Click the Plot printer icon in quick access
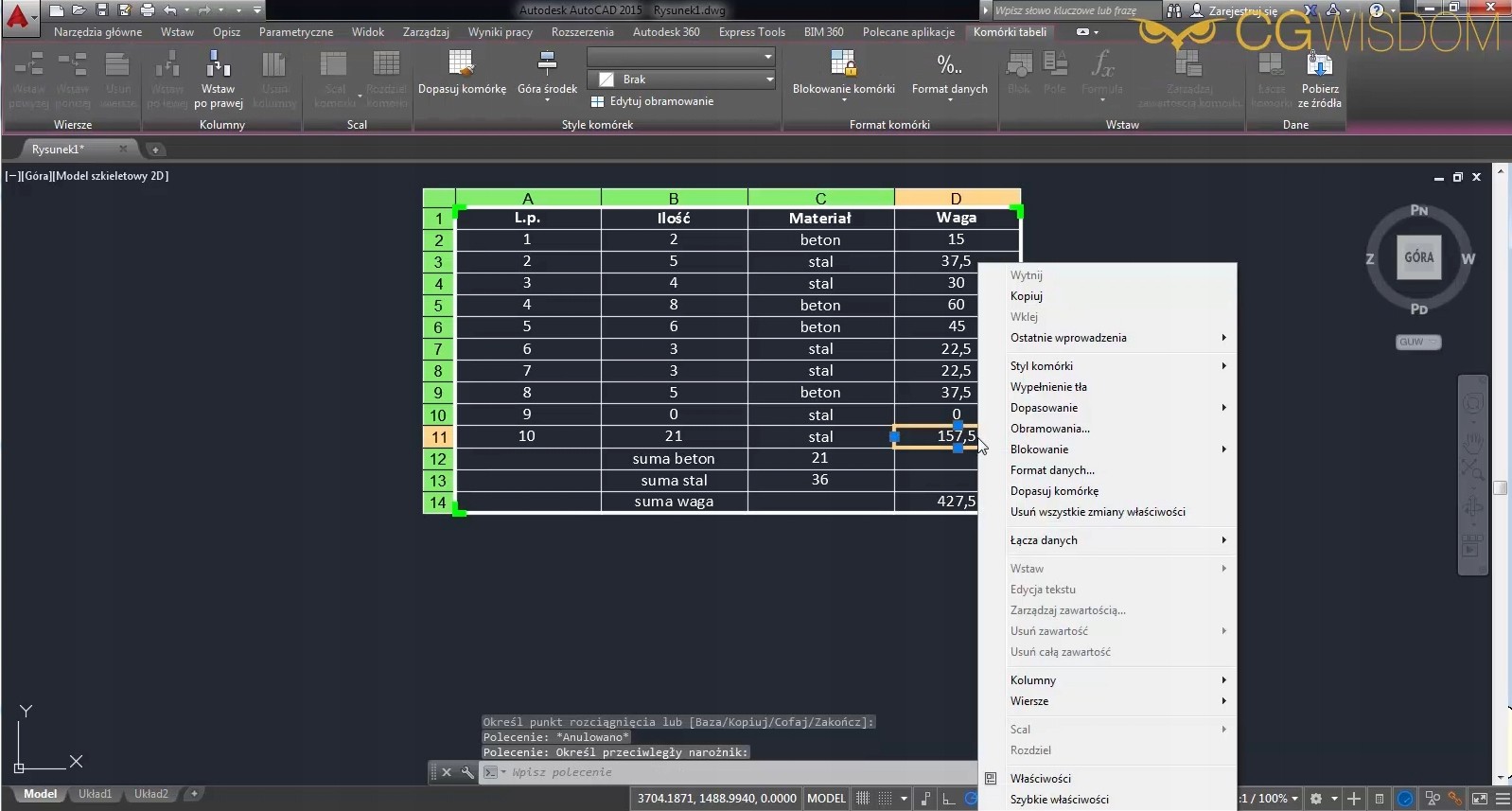Screen dimensions: 1512x811 click(x=148, y=10)
